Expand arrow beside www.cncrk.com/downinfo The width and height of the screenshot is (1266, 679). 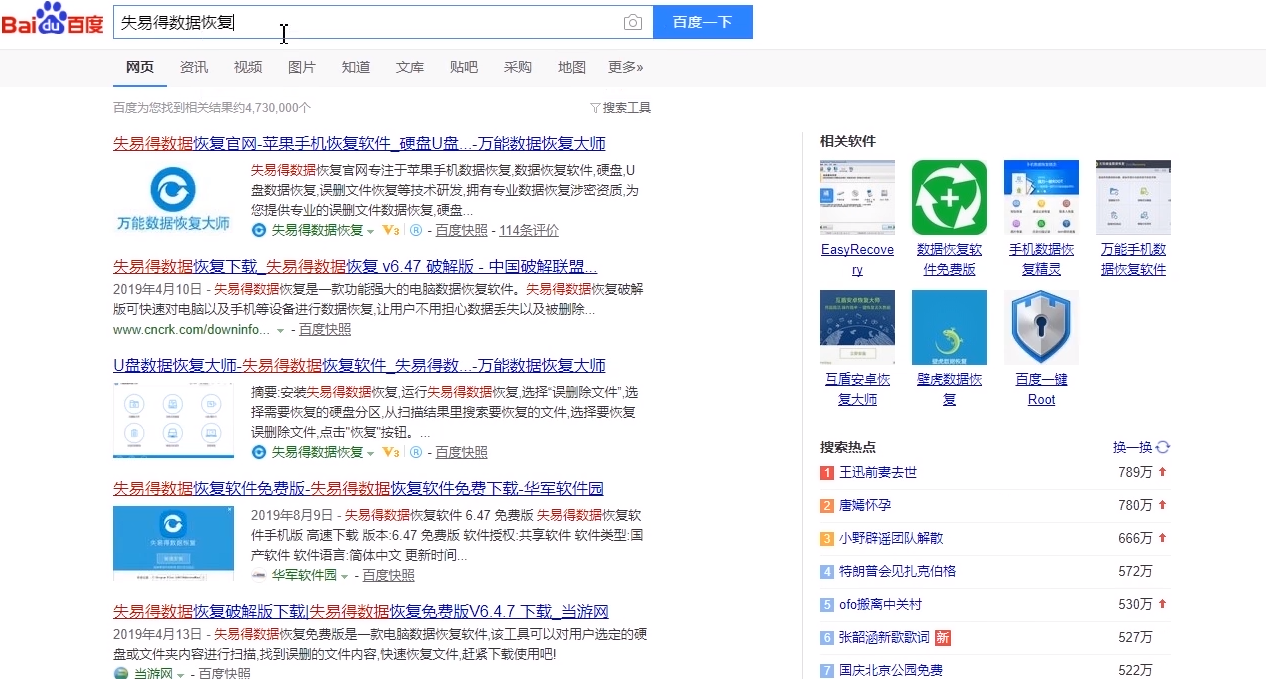click(281, 330)
